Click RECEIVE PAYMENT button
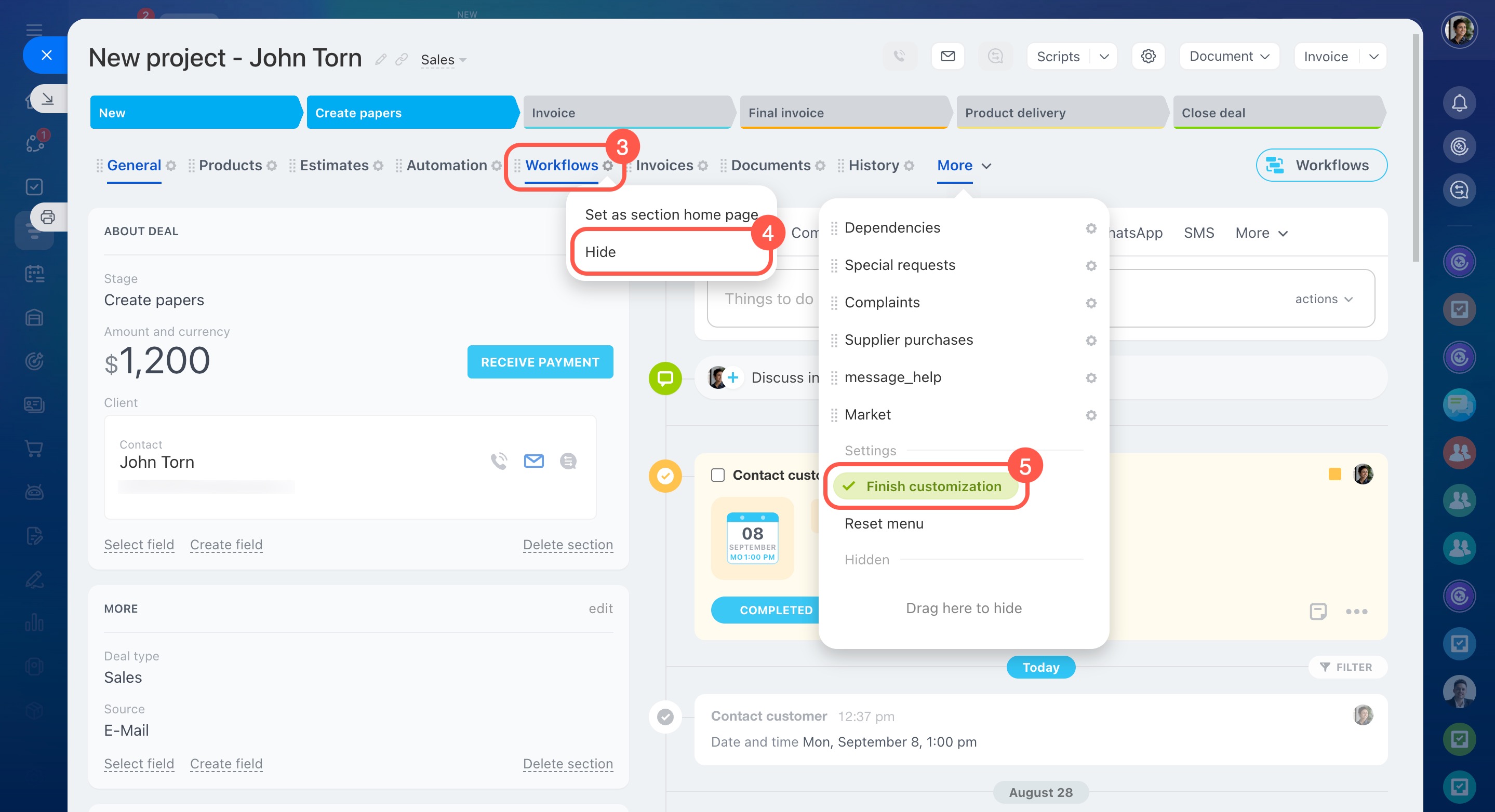Screen dimensions: 1495x812 coord(540,362)
